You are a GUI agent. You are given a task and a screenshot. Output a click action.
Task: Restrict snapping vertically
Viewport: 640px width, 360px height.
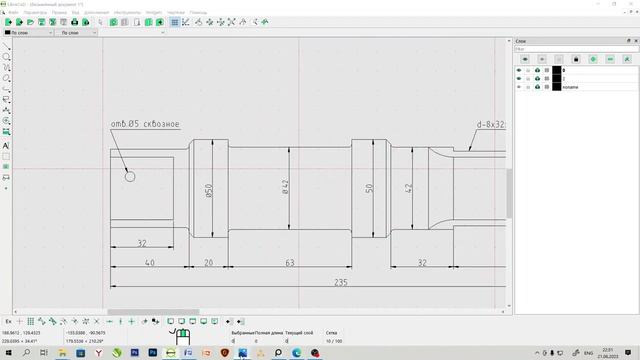[x=120, y=322]
